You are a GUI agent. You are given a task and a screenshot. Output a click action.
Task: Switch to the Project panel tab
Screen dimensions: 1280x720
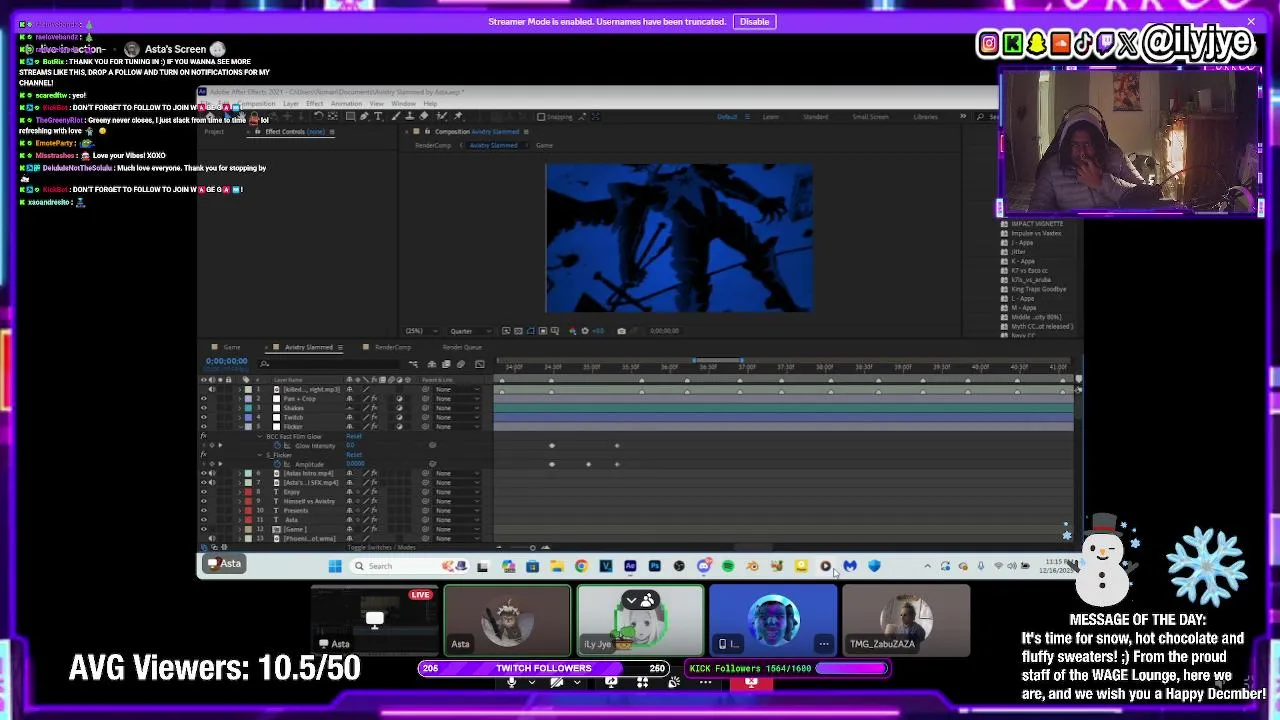(214, 132)
